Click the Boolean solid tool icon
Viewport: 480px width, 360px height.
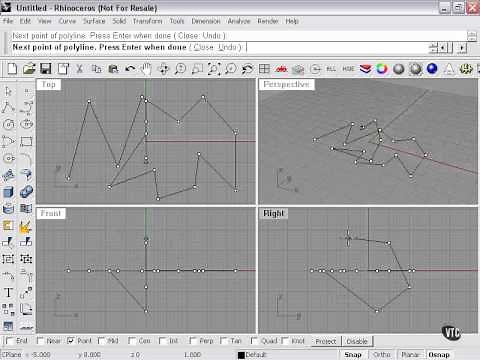(26, 192)
